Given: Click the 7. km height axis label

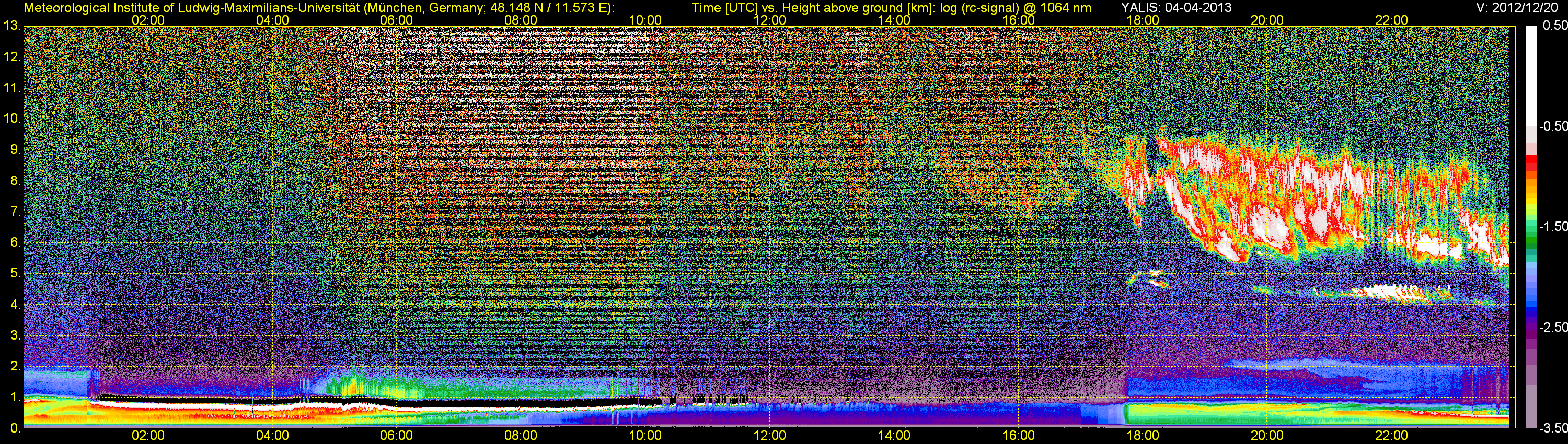Looking at the screenshot, I should [x=15, y=212].
